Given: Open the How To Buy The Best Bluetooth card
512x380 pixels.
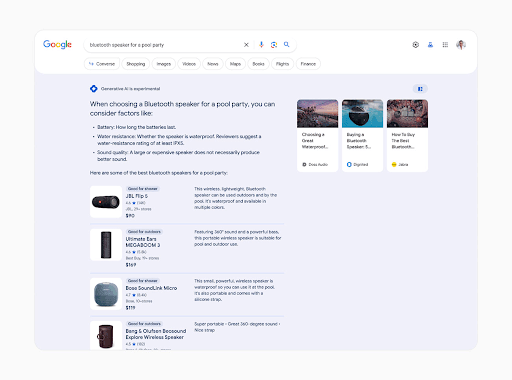Looking at the screenshot, I should (x=407, y=136).
